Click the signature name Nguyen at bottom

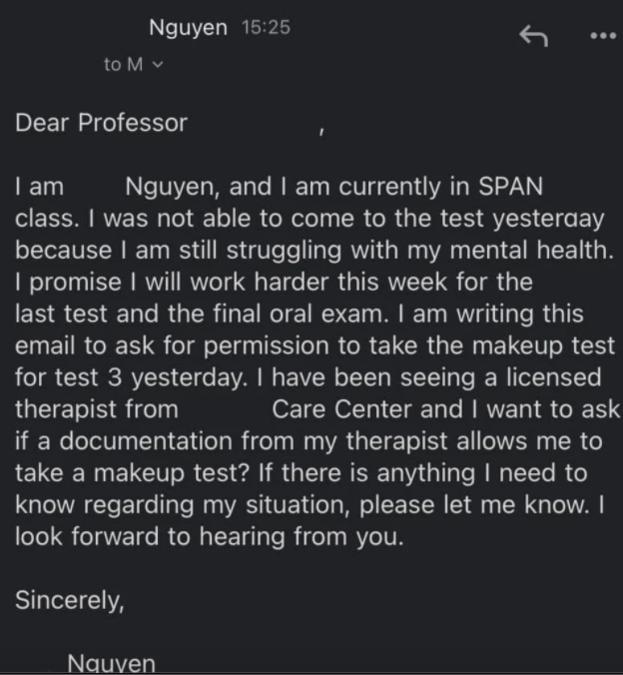[x=111, y=663]
